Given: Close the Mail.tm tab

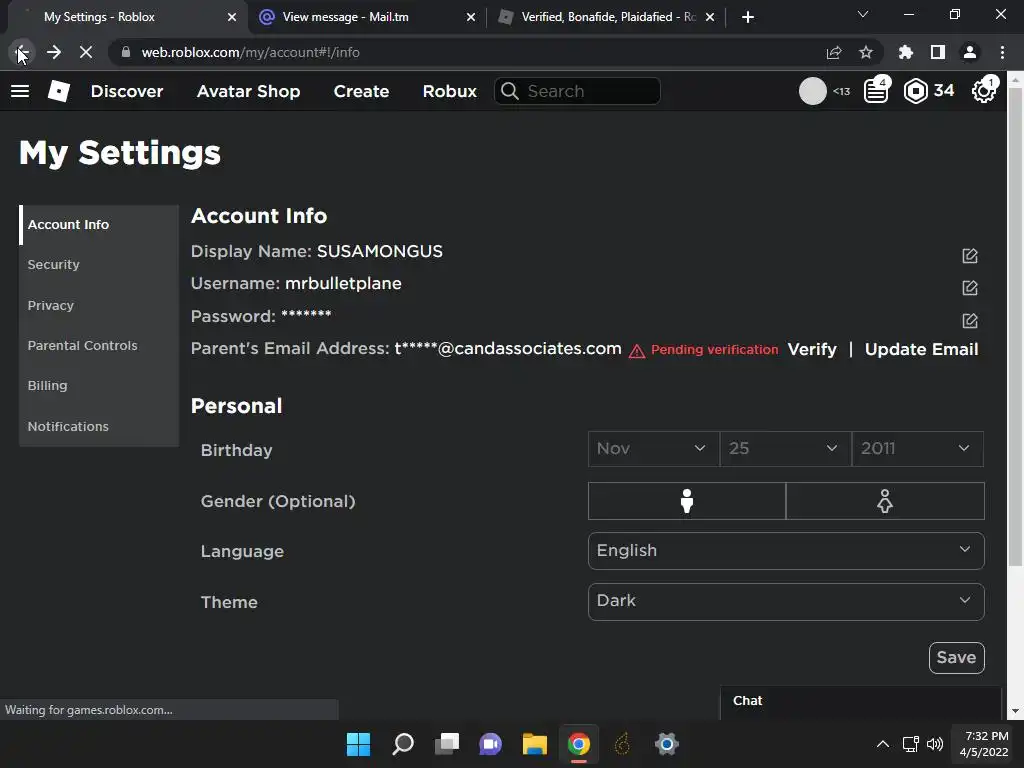Looking at the screenshot, I should pos(471,17).
